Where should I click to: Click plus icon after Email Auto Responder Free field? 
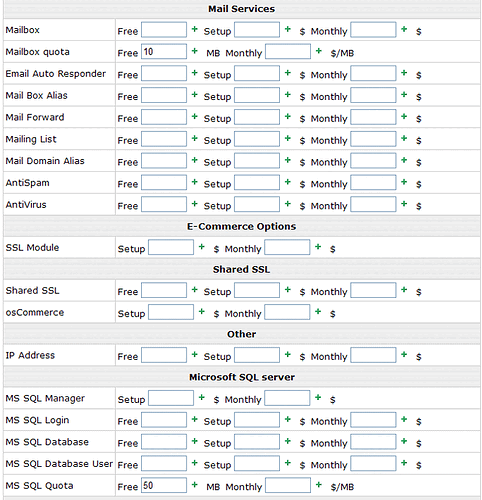coord(195,73)
